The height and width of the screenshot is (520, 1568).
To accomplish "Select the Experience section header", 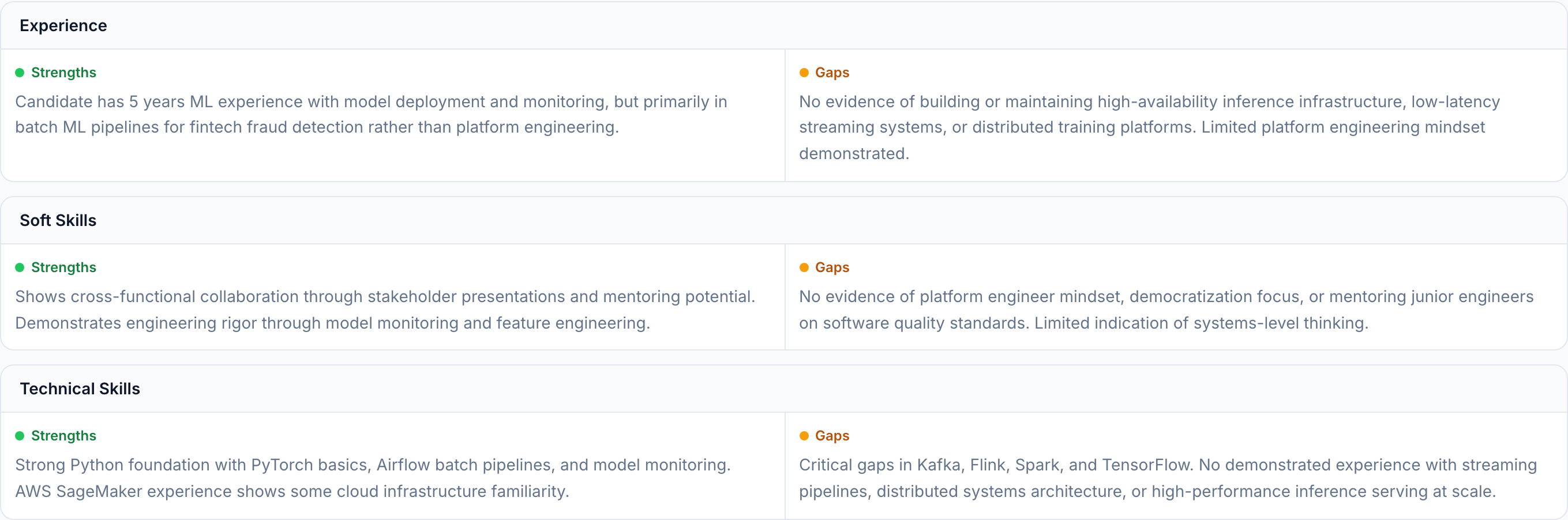I will click(x=63, y=25).
